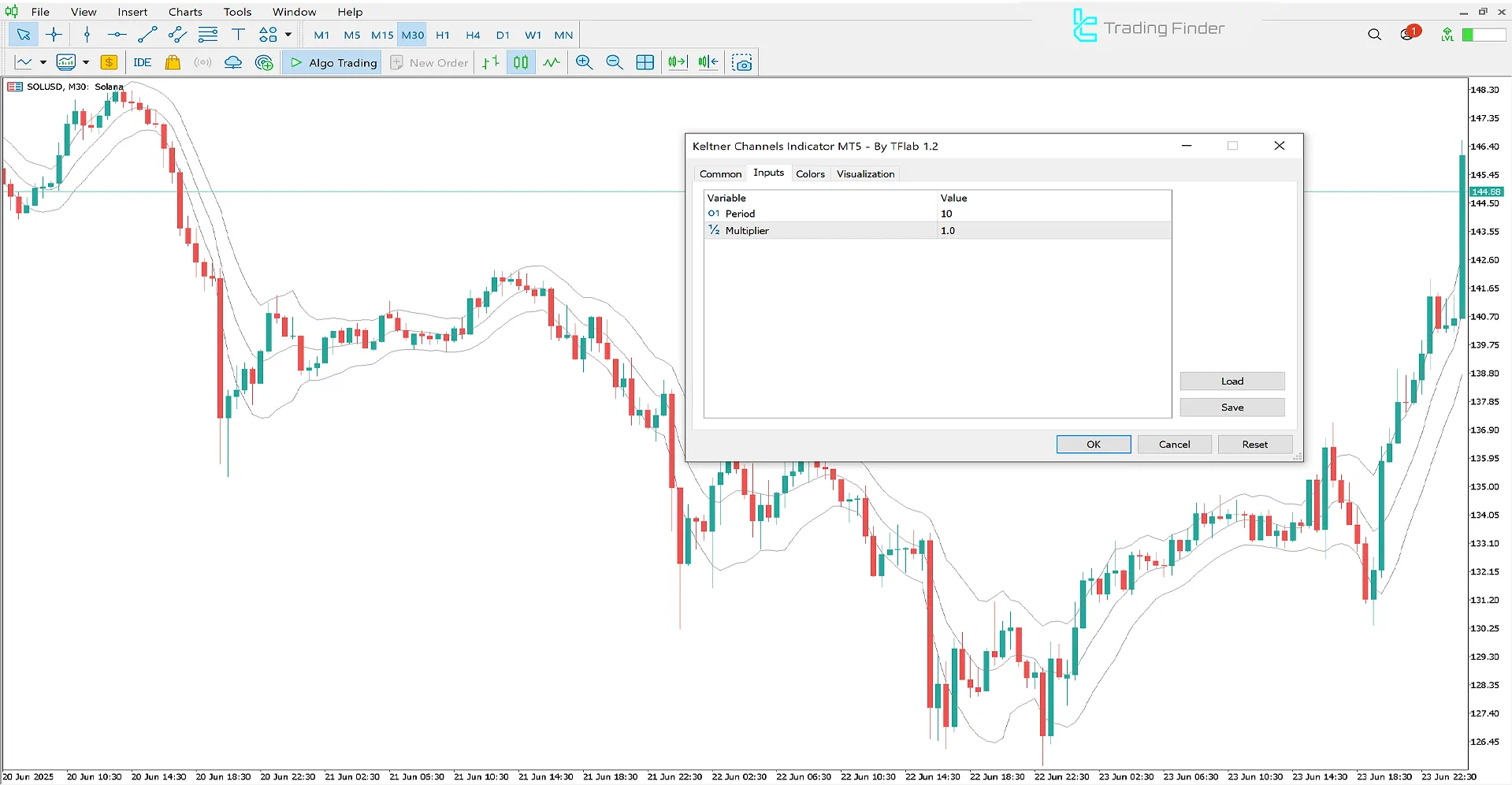Switch to the Colors tab in the dialog
Image resolution: width=1512 pixels, height=785 pixels.
pos(810,173)
